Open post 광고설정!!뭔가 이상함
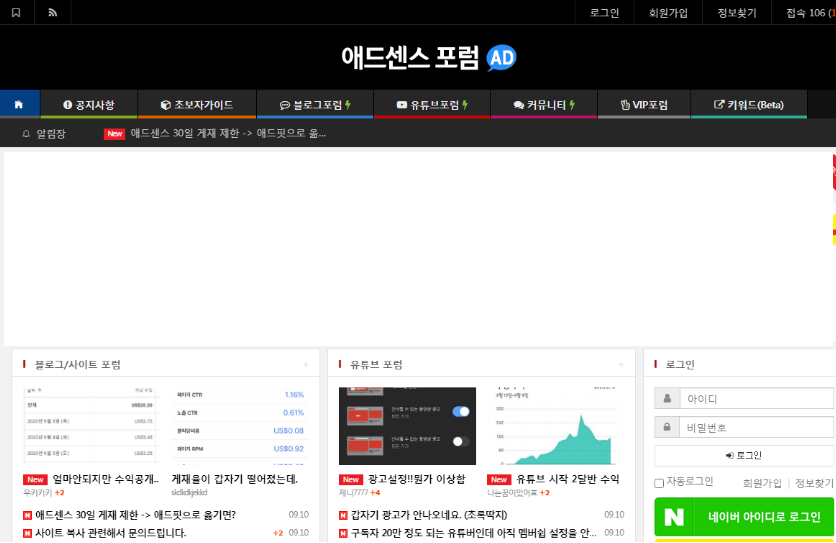836x543 pixels. tap(416, 479)
